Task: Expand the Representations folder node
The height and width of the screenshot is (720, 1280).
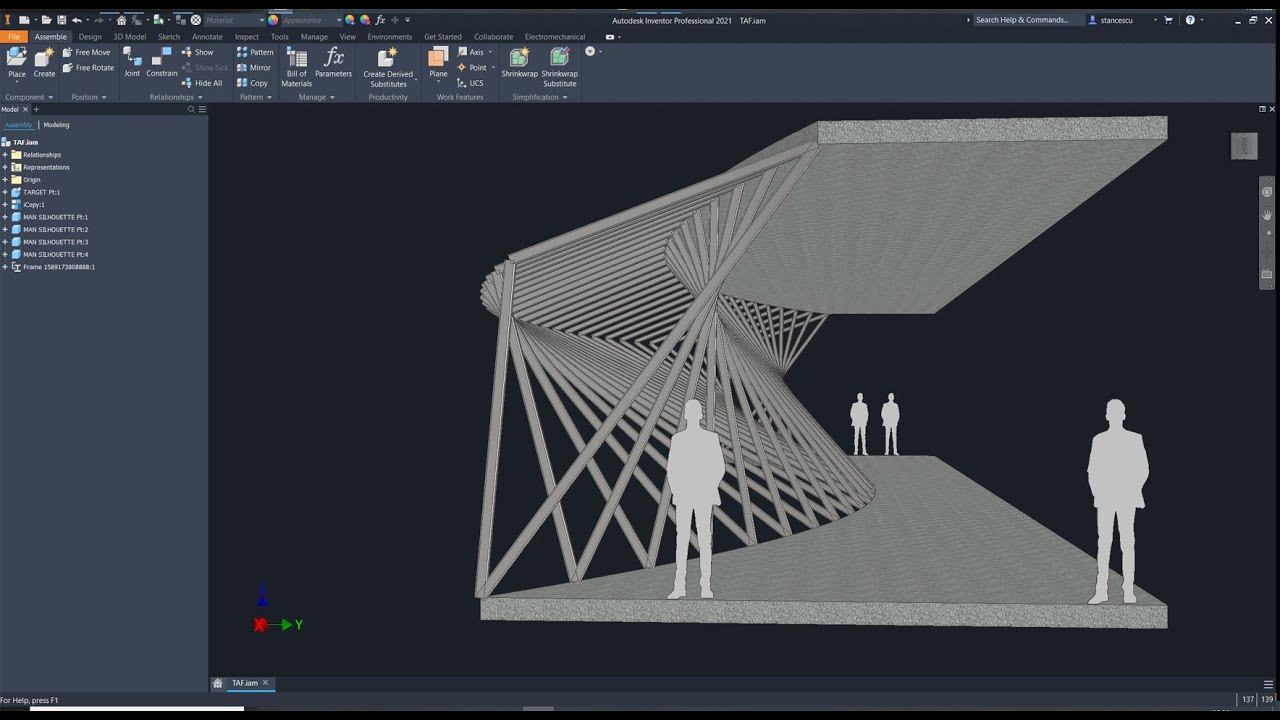Action: [x=5, y=167]
